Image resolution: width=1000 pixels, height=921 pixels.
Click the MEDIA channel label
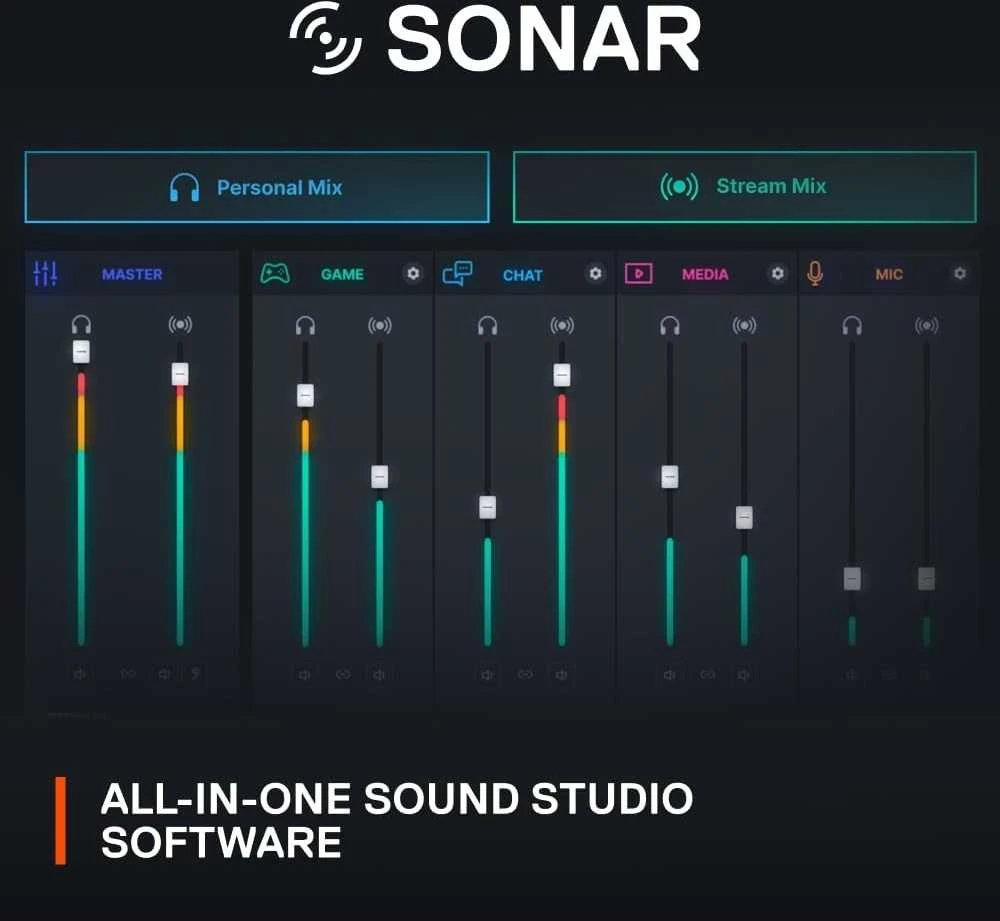(x=705, y=274)
